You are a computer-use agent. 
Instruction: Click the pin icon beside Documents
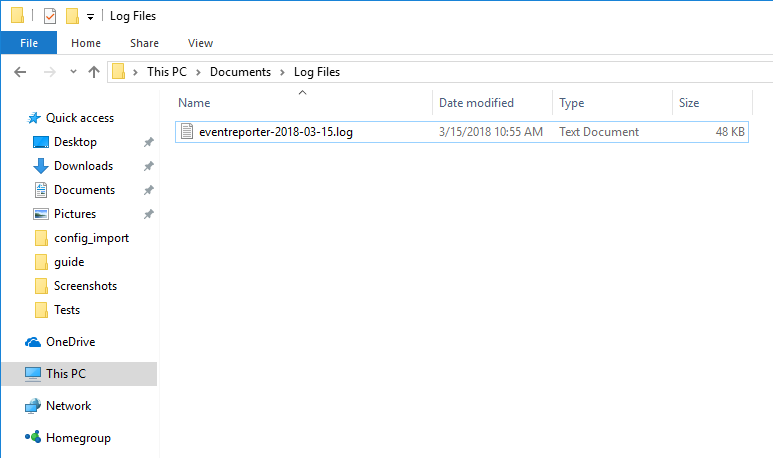(148, 190)
